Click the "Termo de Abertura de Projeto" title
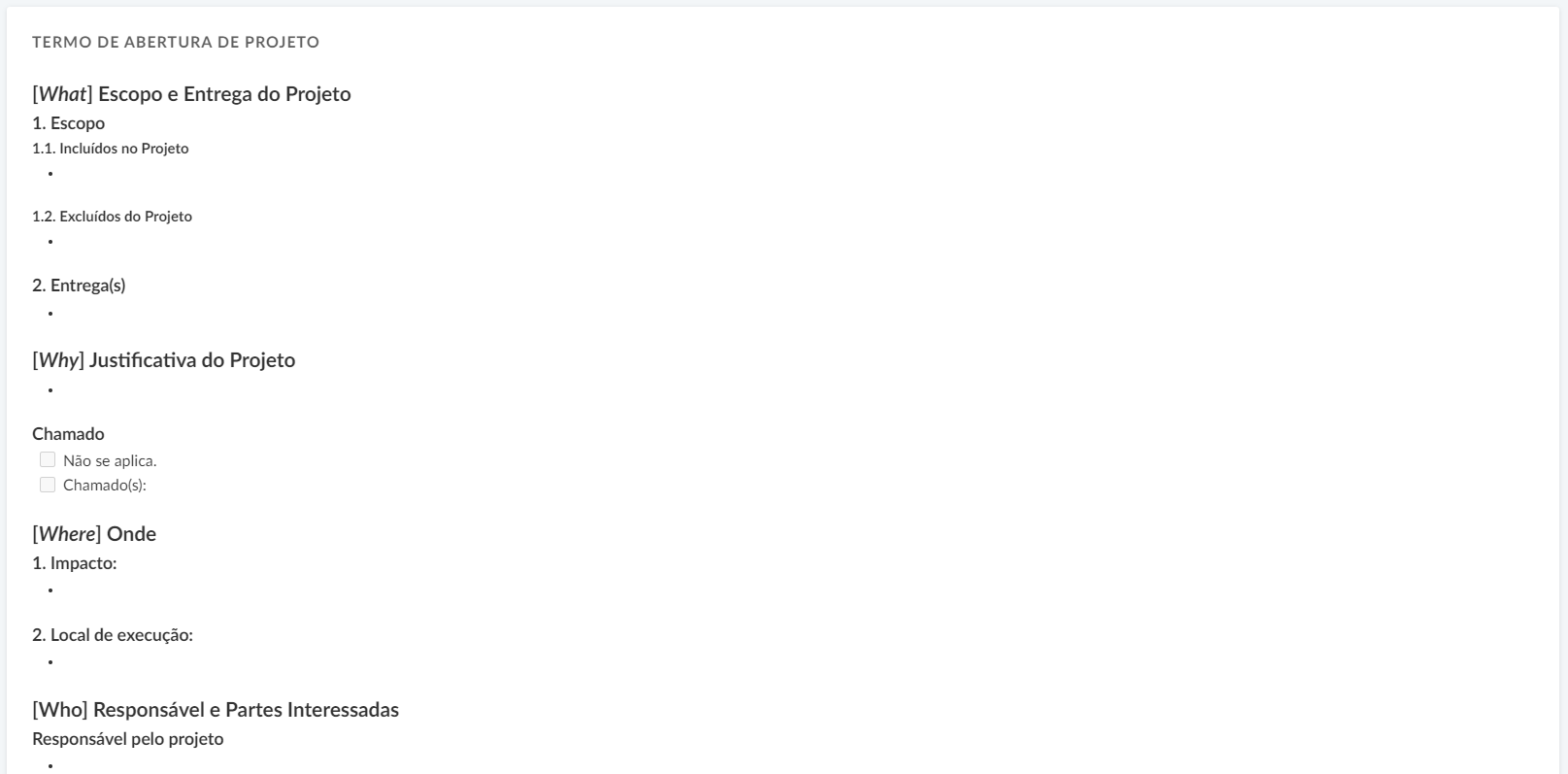Viewport: 1568px width, 774px height. [x=176, y=42]
